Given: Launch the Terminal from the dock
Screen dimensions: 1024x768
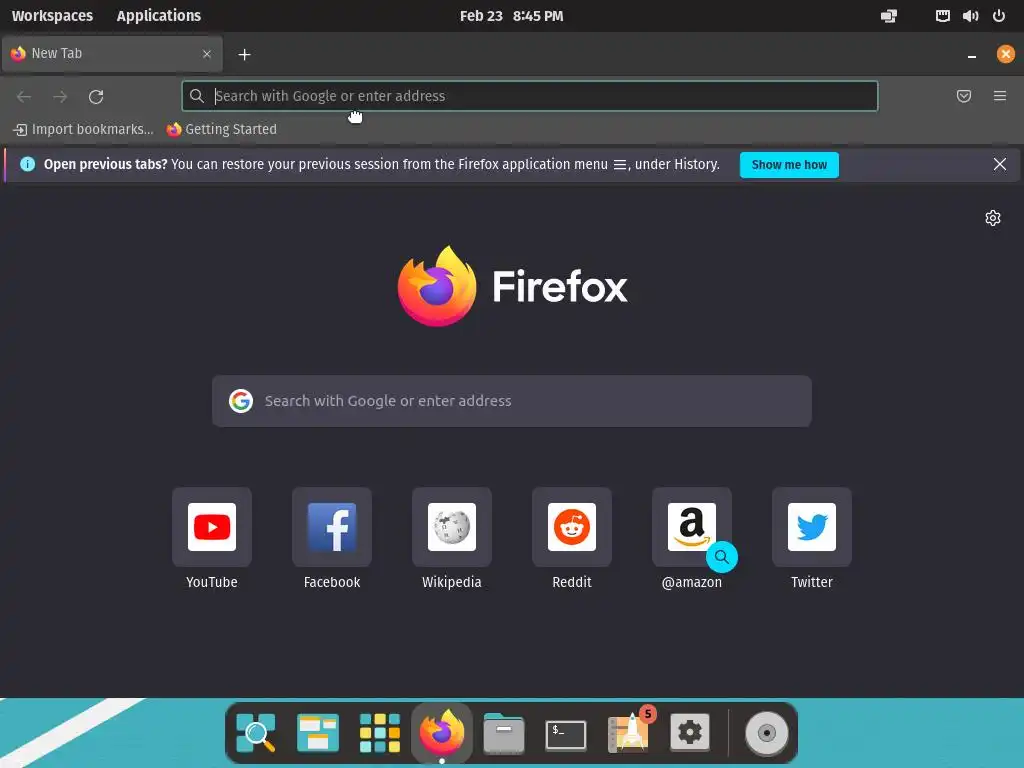Looking at the screenshot, I should click(566, 735).
